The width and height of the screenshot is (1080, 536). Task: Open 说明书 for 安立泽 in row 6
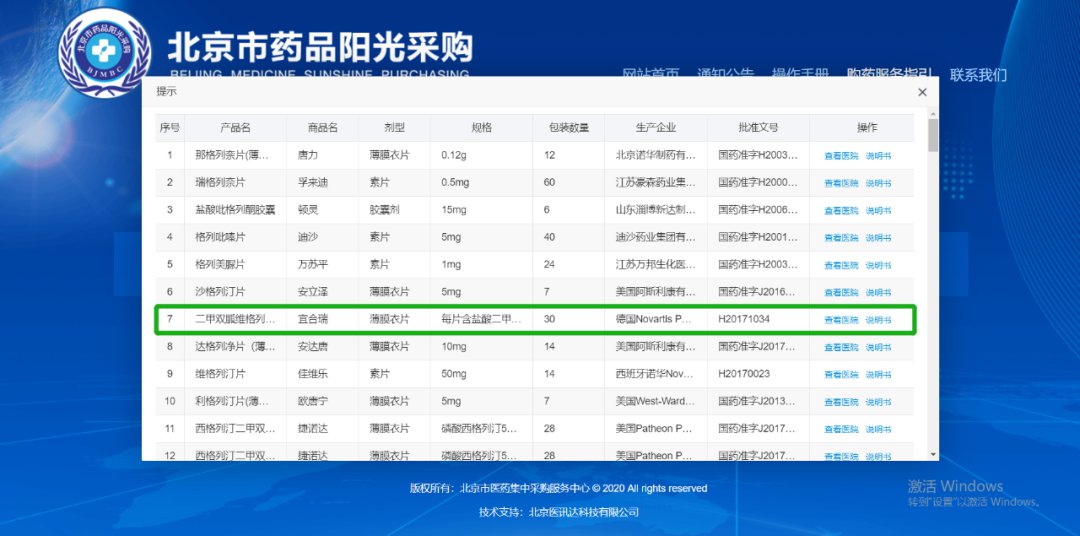click(x=878, y=293)
